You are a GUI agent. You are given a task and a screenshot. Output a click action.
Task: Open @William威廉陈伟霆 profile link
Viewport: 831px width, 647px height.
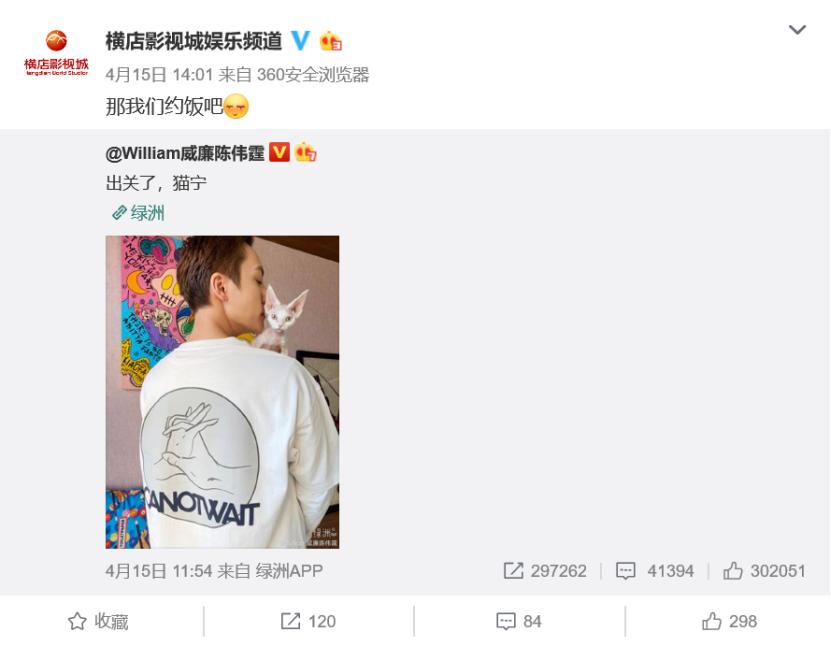185,154
